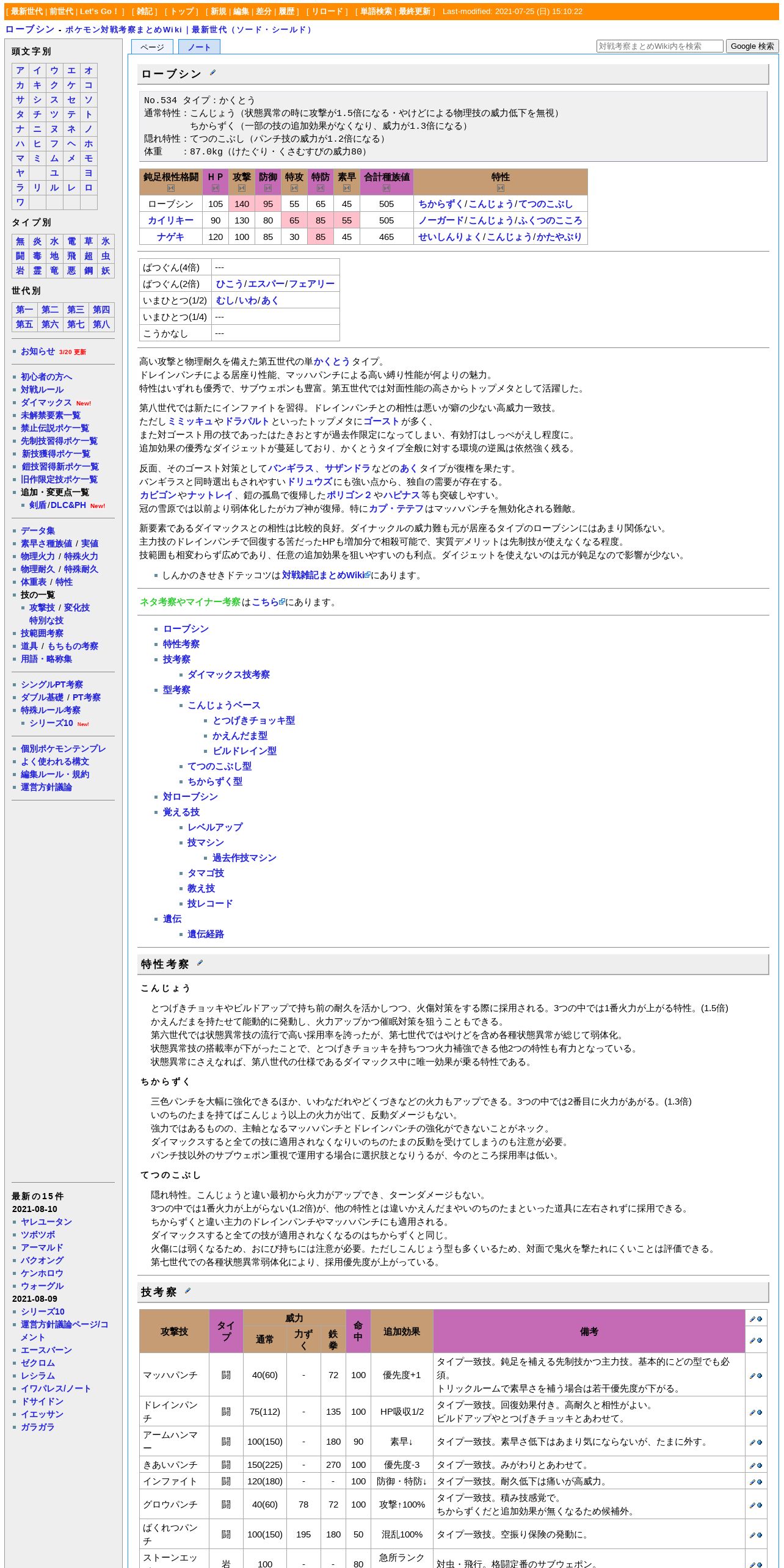
Task: Open お知らせ link in sidebar
Action: 38,351
